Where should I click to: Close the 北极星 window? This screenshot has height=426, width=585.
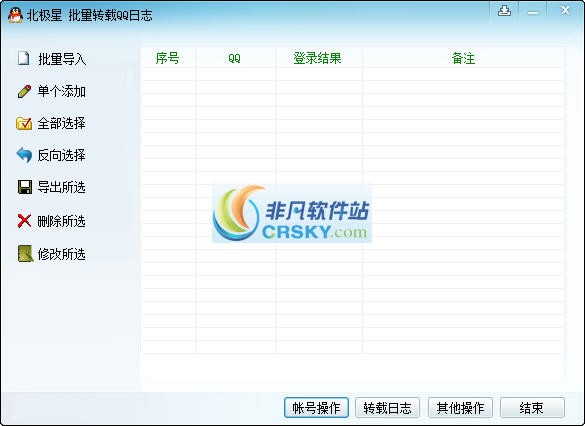pyautogui.click(x=565, y=10)
